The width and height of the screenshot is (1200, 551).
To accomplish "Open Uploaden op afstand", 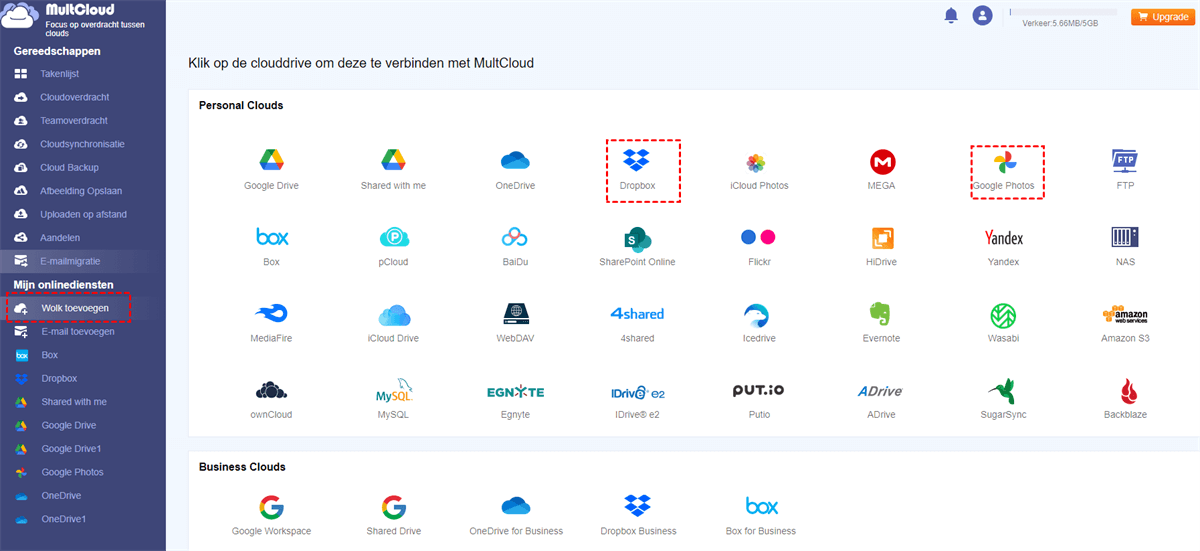I will pyautogui.click(x=83, y=214).
